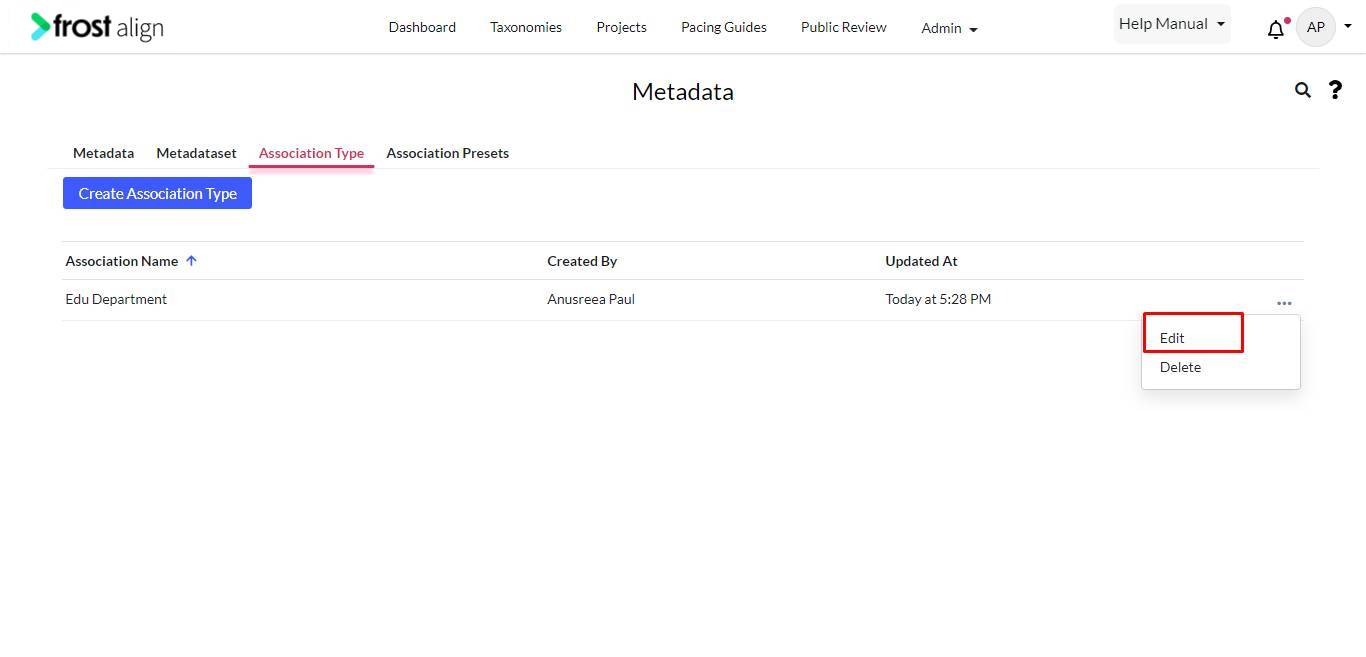
Task: Expand the account menu caret beside AP
Action: [1348, 28]
